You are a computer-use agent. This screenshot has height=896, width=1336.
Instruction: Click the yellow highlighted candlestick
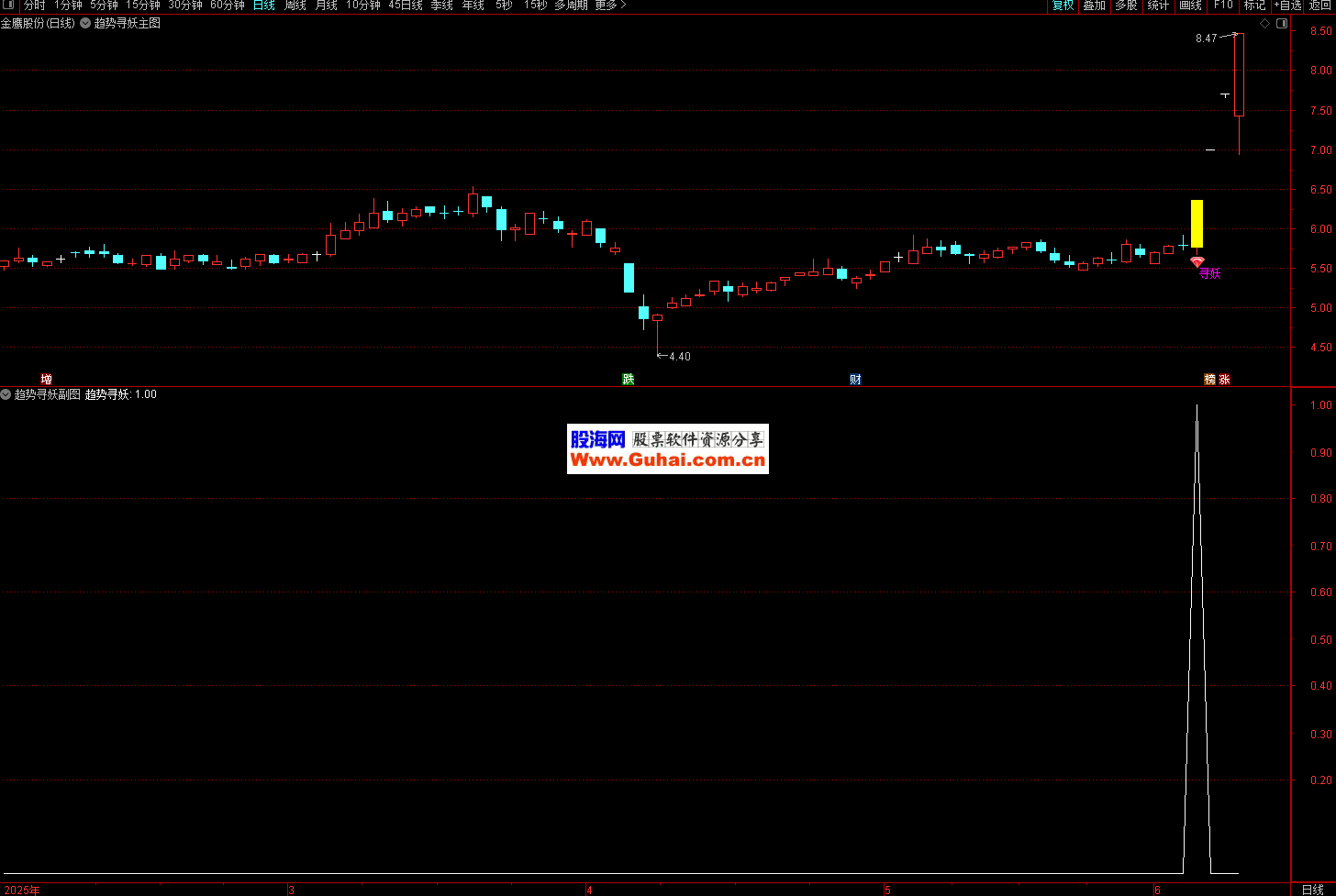click(x=1197, y=224)
